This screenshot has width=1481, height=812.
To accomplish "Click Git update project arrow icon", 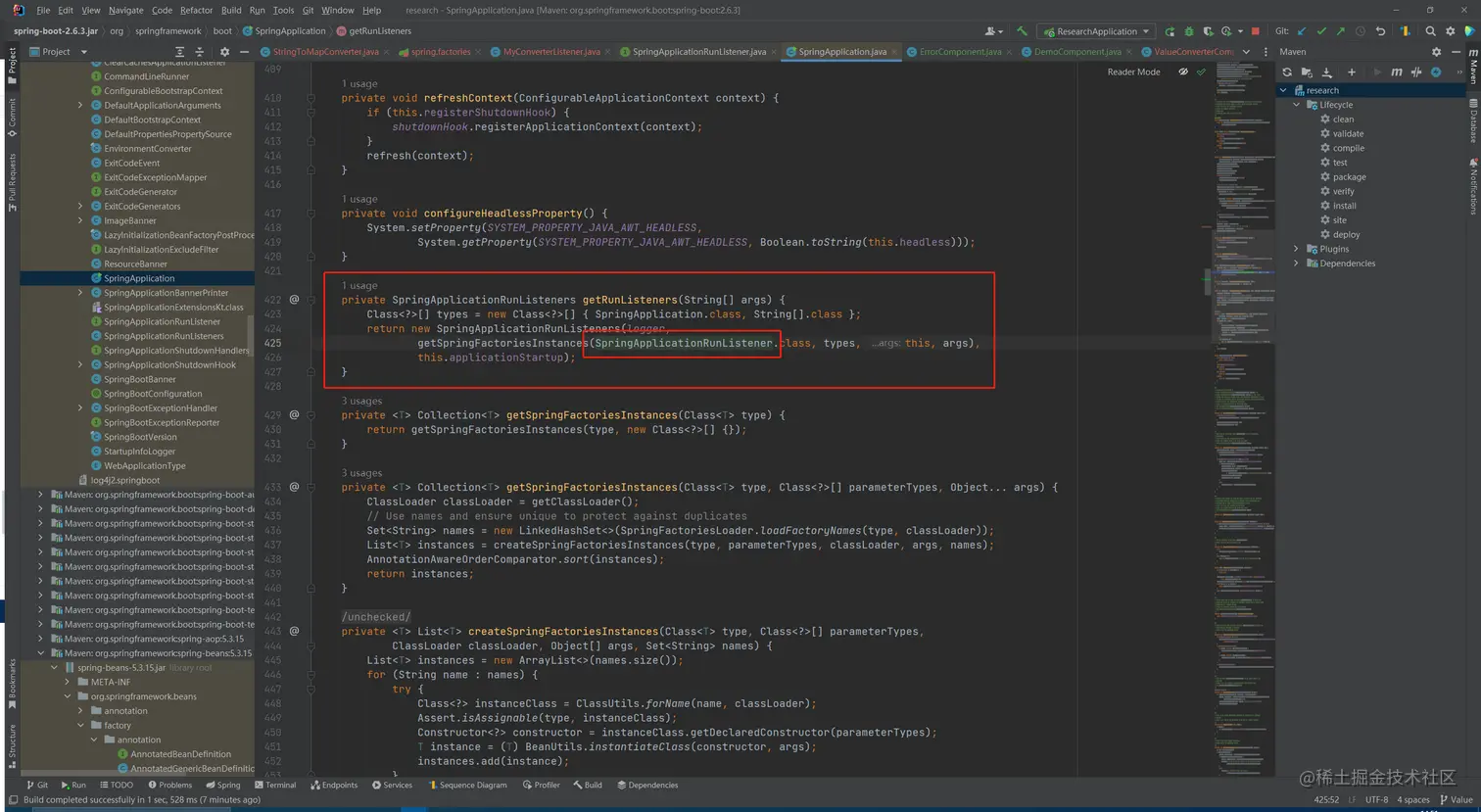I will (x=1302, y=31).
